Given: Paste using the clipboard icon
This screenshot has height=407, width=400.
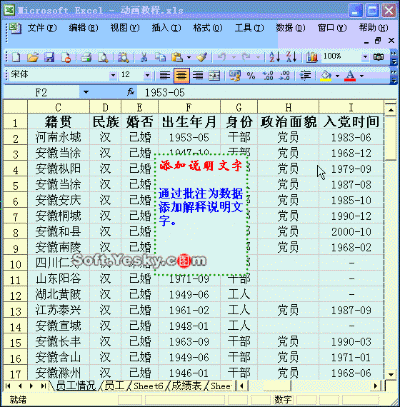Looking at the screenshot, I should [177, 57].
